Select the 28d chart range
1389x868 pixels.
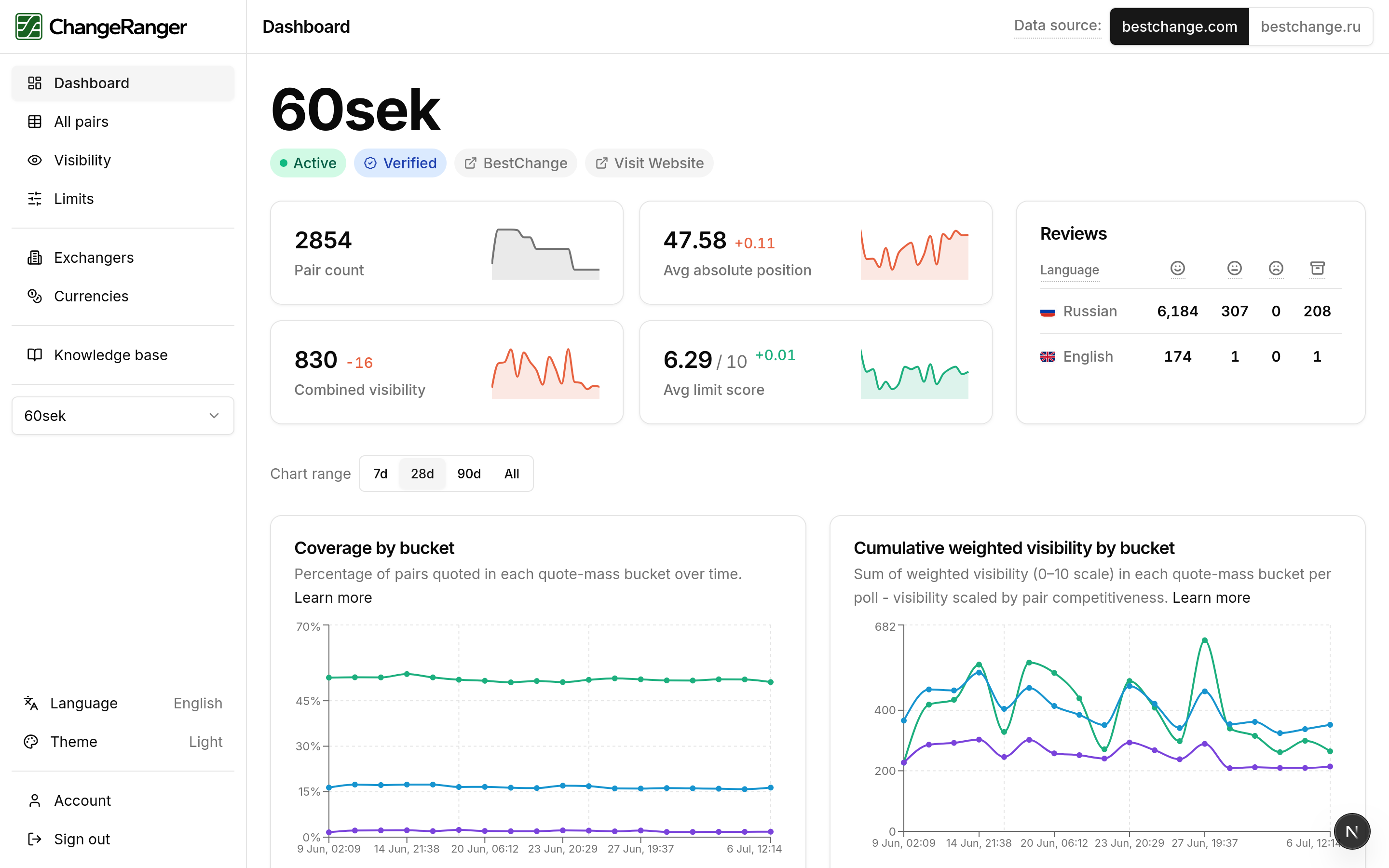tap(422, 474)
